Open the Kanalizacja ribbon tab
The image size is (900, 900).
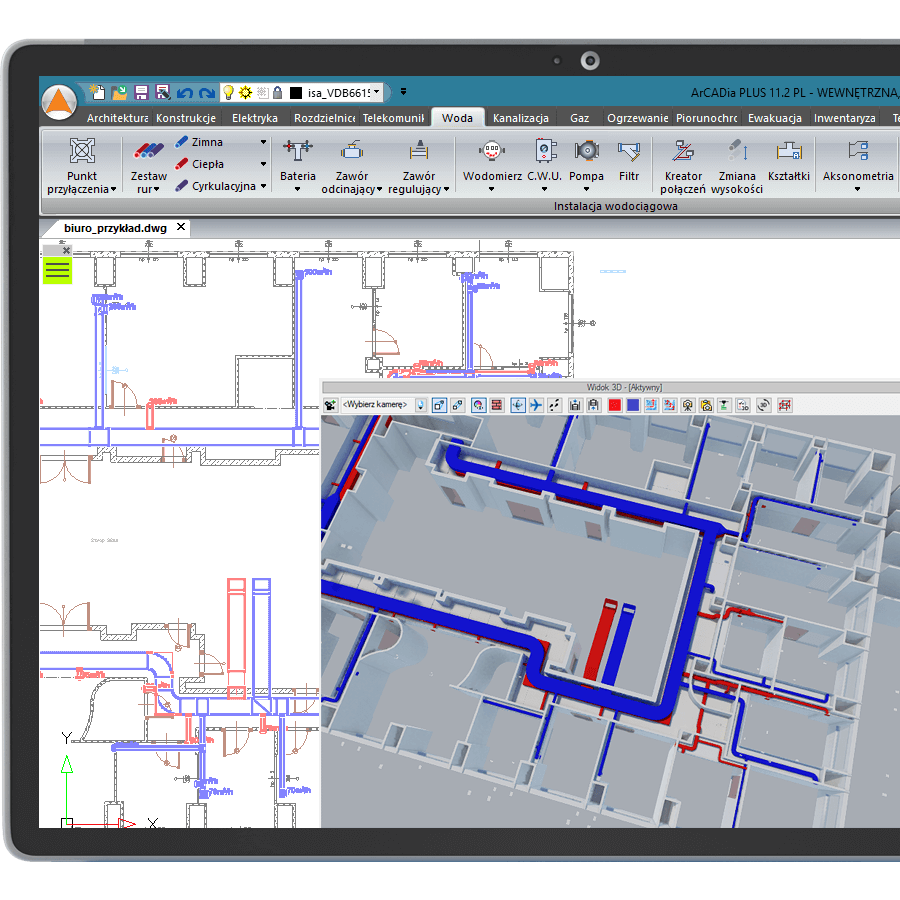pyautogui.click(x=521, y=118)
